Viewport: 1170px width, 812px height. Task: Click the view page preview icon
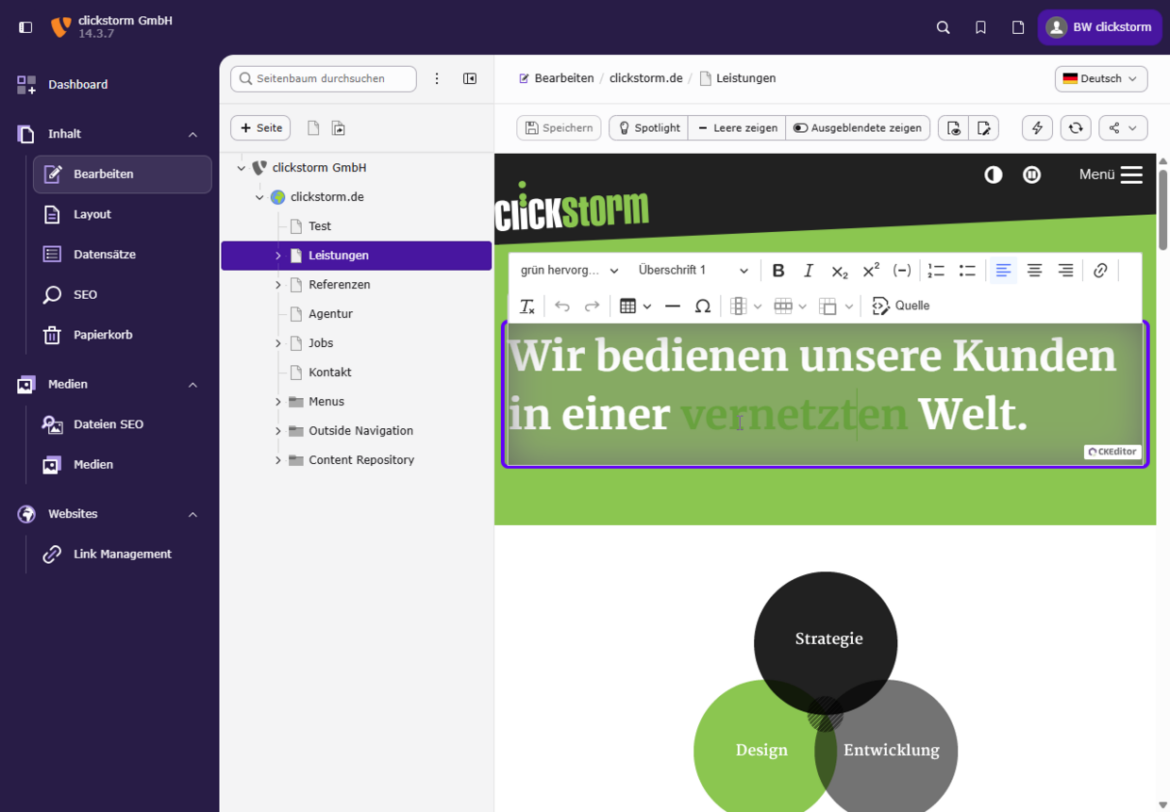[x=953, y=128]
